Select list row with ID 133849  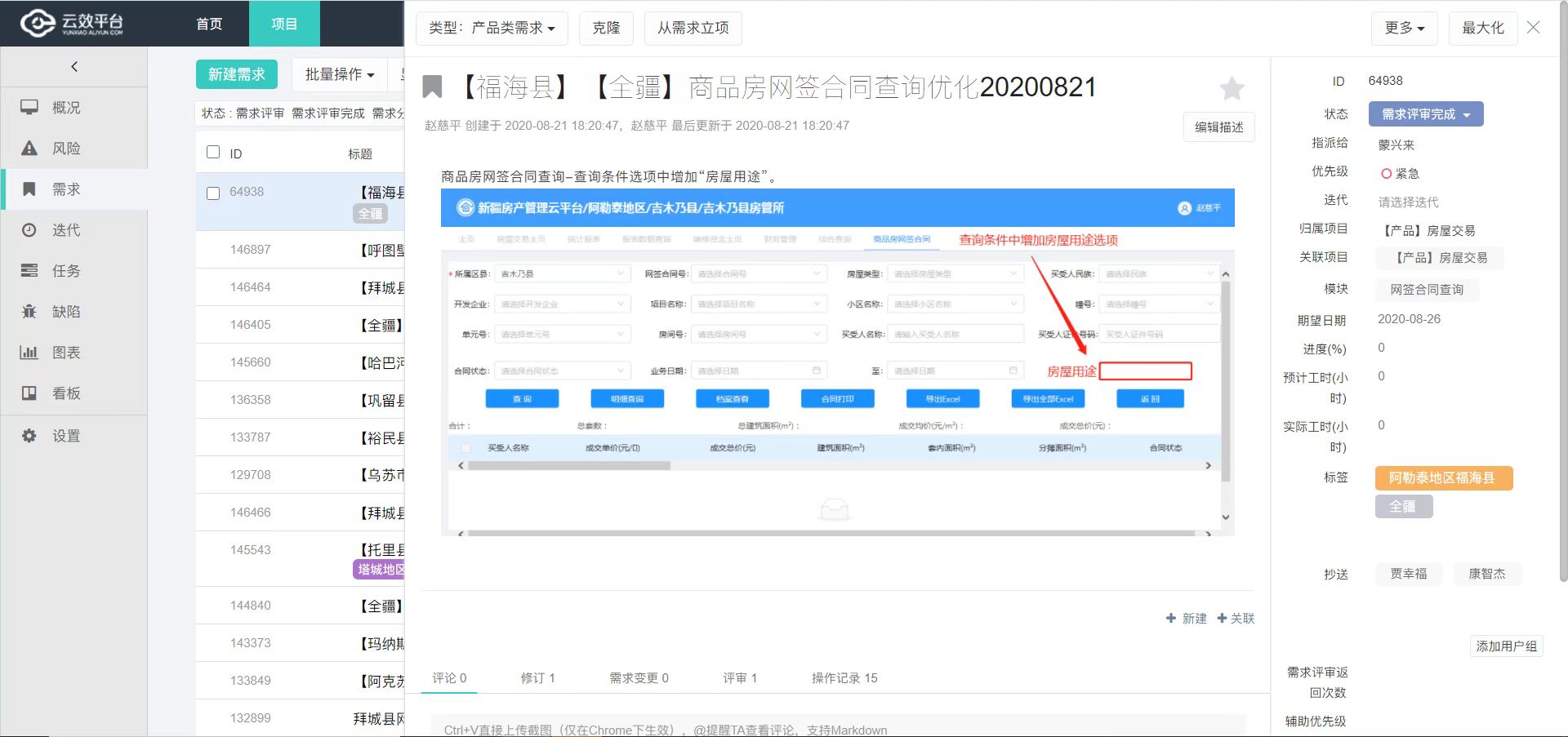[300, 681]
